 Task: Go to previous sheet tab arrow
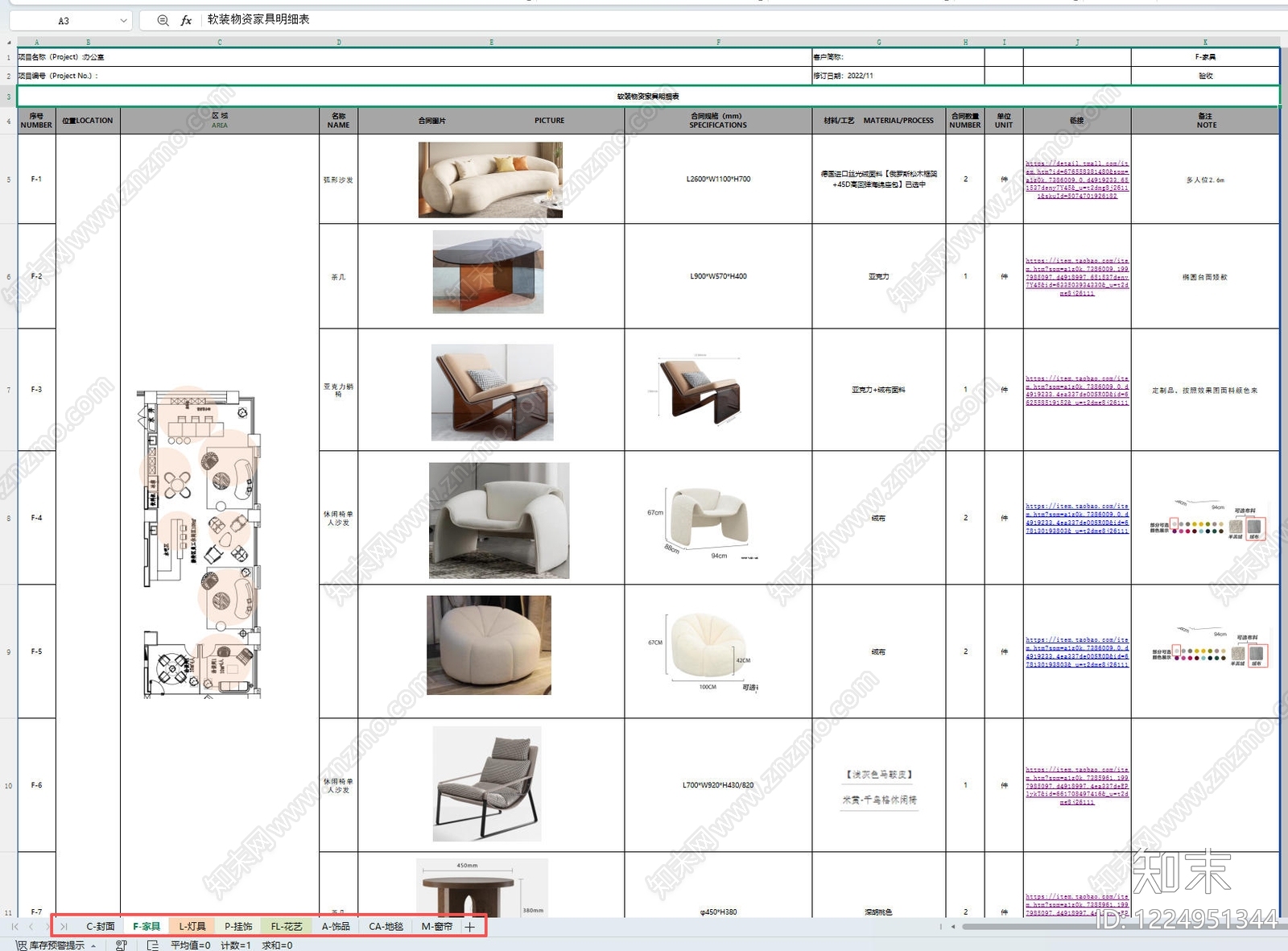pyautogui.click(x=31, y=927)
